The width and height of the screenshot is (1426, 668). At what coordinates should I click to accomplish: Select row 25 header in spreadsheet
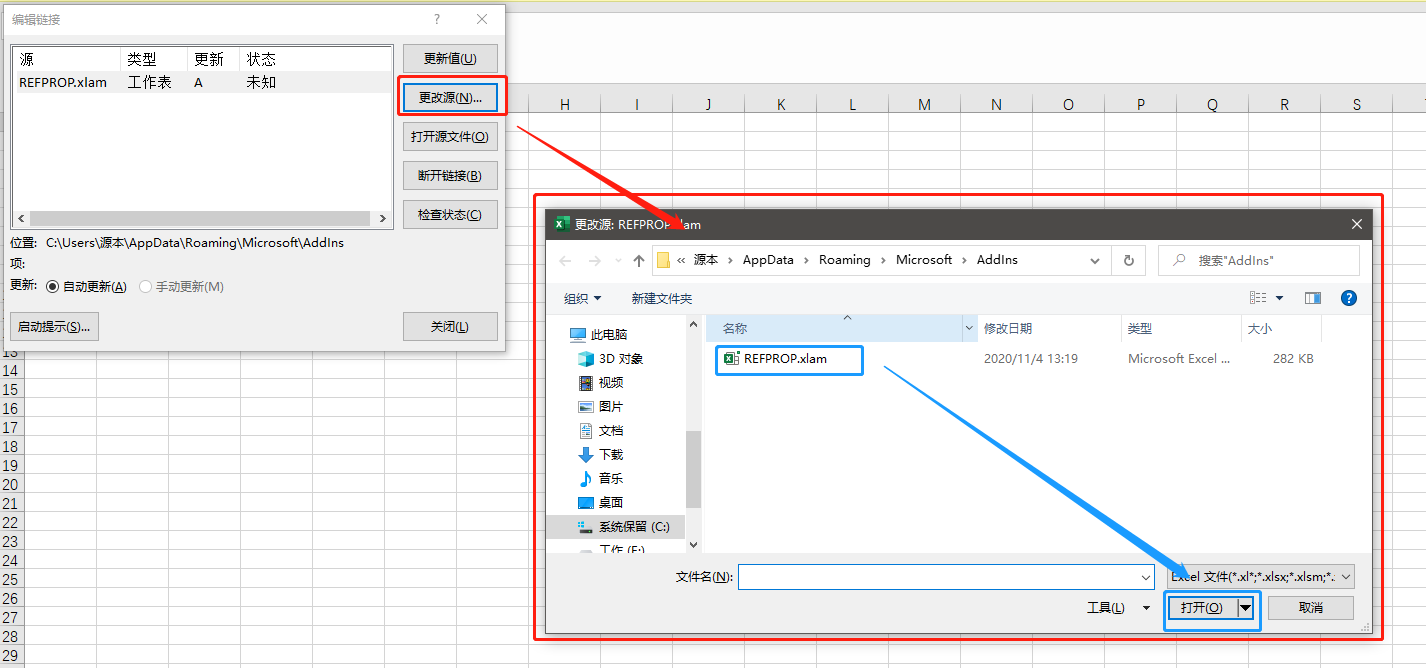[x=11, y=580]
